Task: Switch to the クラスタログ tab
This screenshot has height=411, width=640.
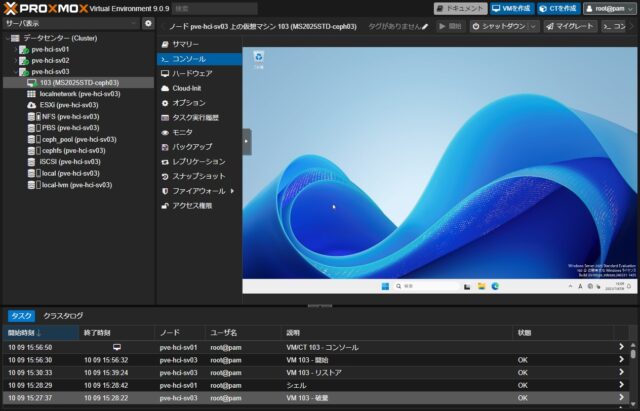Action: 63,316
